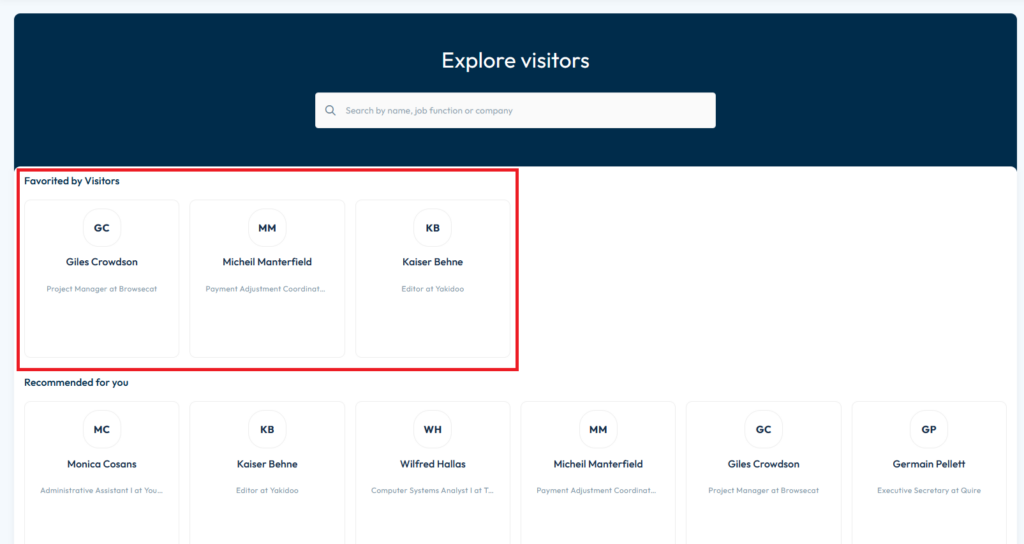
Task: Open Kaiser Behne name in Favorited section
Action: [432, 262]
